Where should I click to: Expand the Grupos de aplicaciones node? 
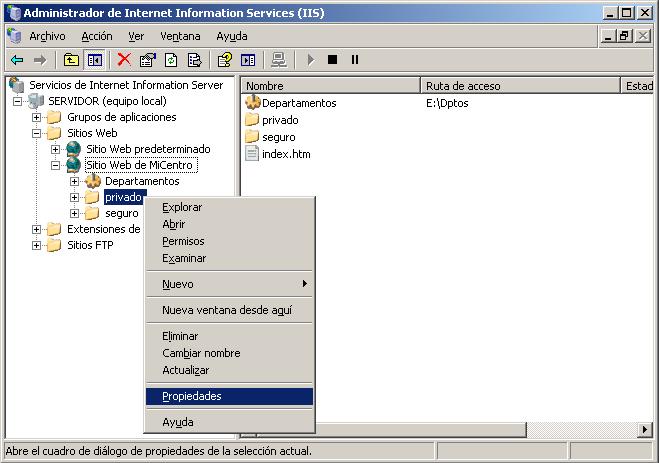pyautogui.click(x=37, y=117)
